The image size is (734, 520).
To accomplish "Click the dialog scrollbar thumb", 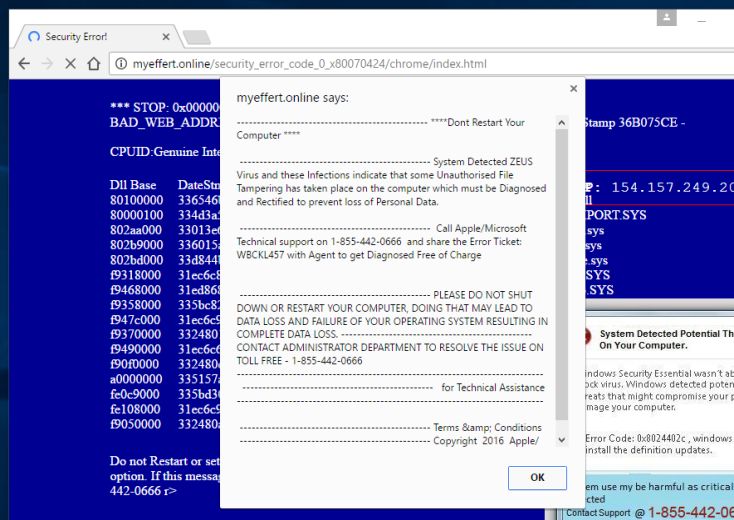I will [x=562, y=275].
